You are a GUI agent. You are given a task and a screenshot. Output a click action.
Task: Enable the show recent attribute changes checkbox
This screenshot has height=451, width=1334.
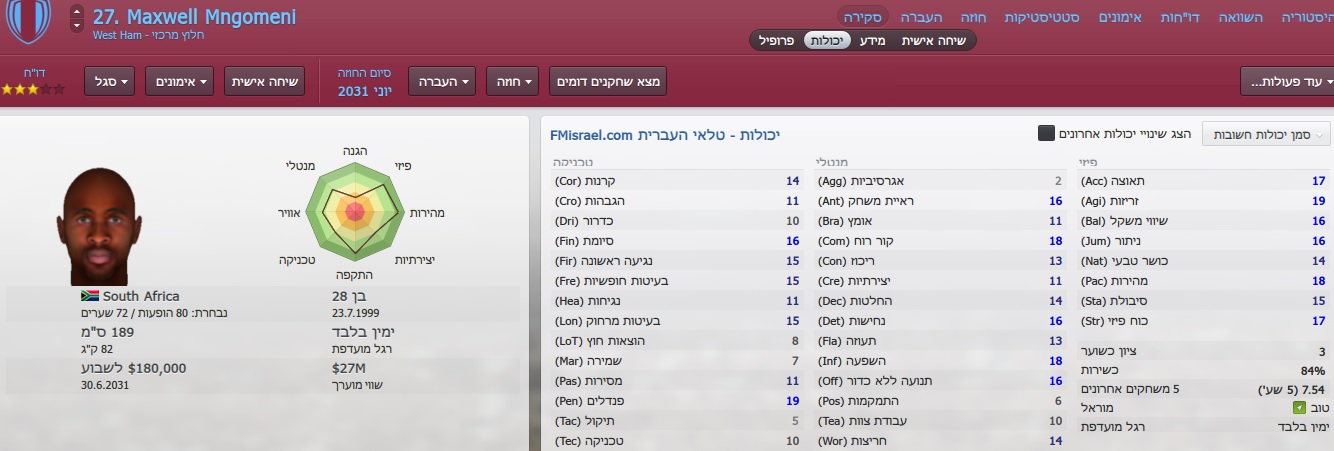(1046, 133)
